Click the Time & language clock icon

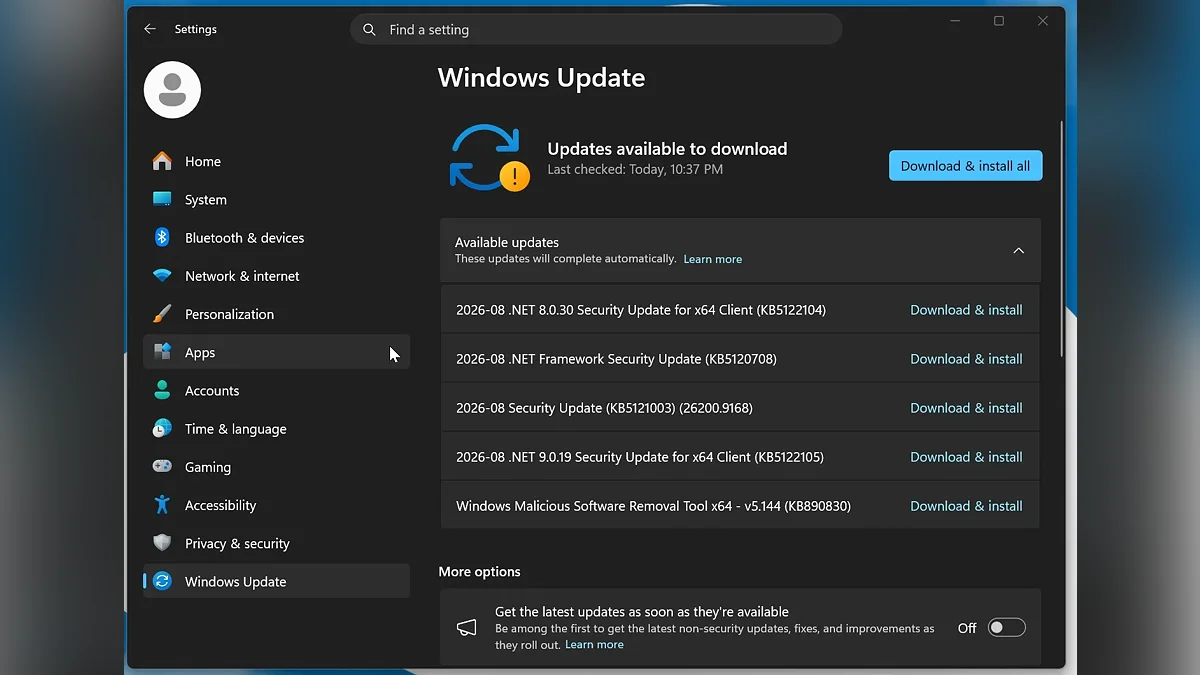pyautogui.click(x=162, y=428)
